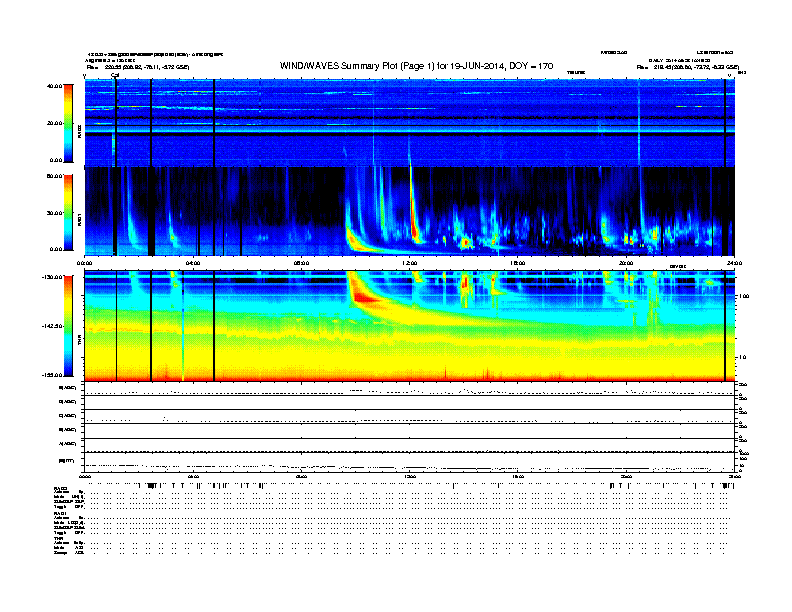Select the 0.00 tick label on RAD1 scale
Screen dimensions: 792x612
click(x=56, y=249)
